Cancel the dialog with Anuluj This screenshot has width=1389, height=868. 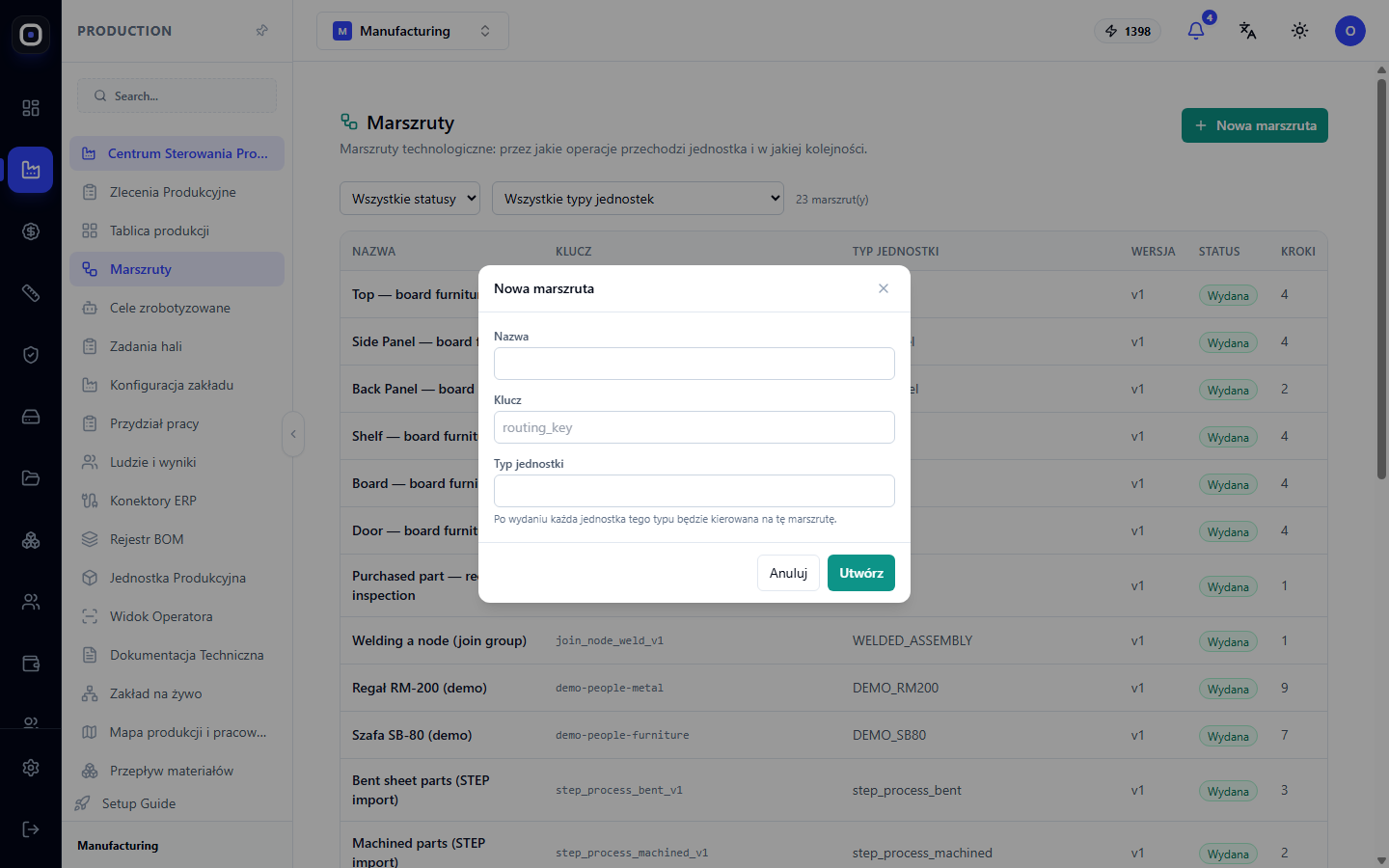(x=788, y=573)
